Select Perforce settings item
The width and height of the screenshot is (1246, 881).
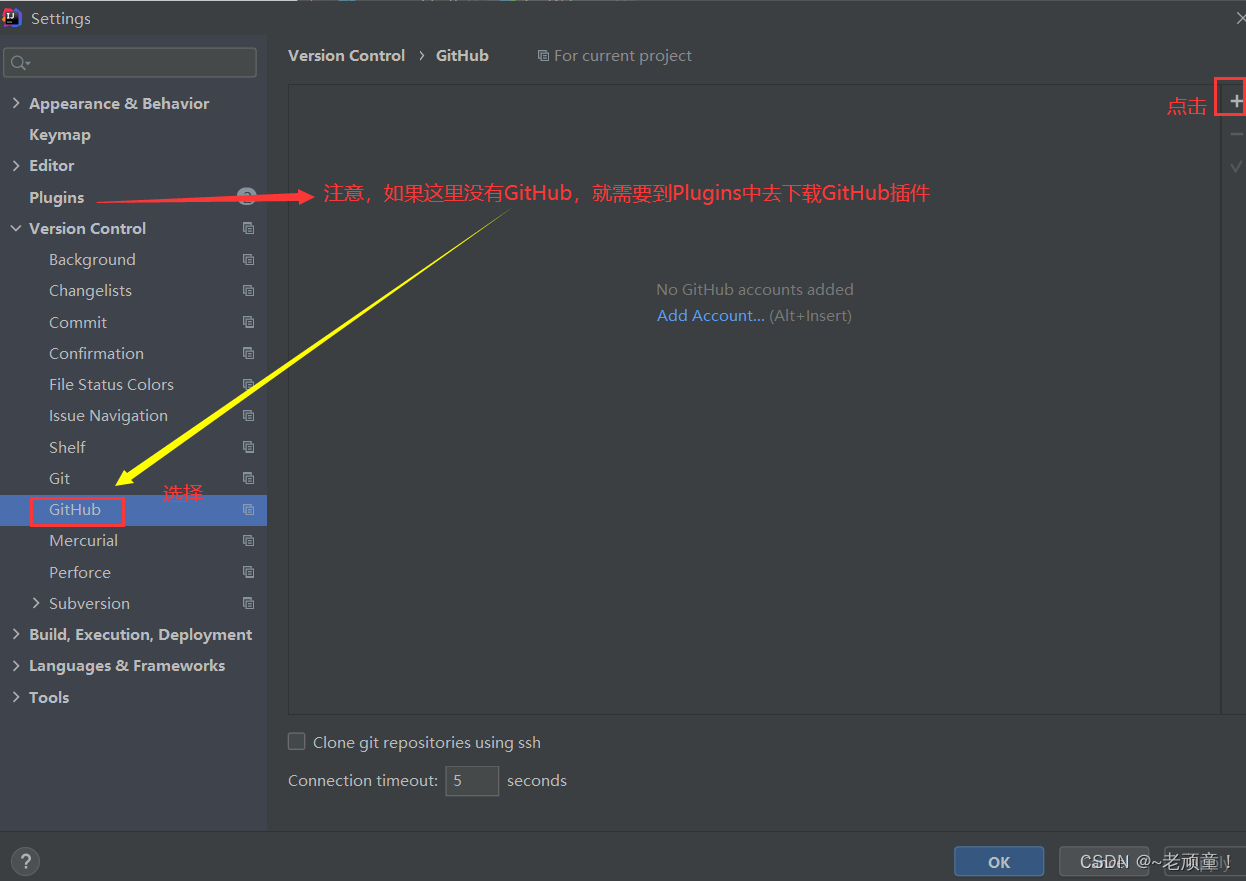point(80,572)
